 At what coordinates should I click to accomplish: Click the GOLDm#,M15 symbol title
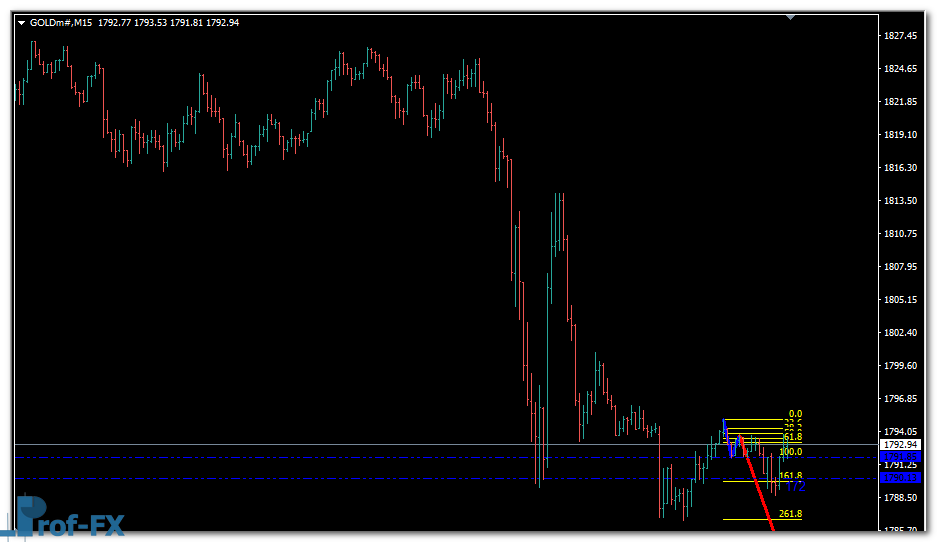tap(61, 22)
